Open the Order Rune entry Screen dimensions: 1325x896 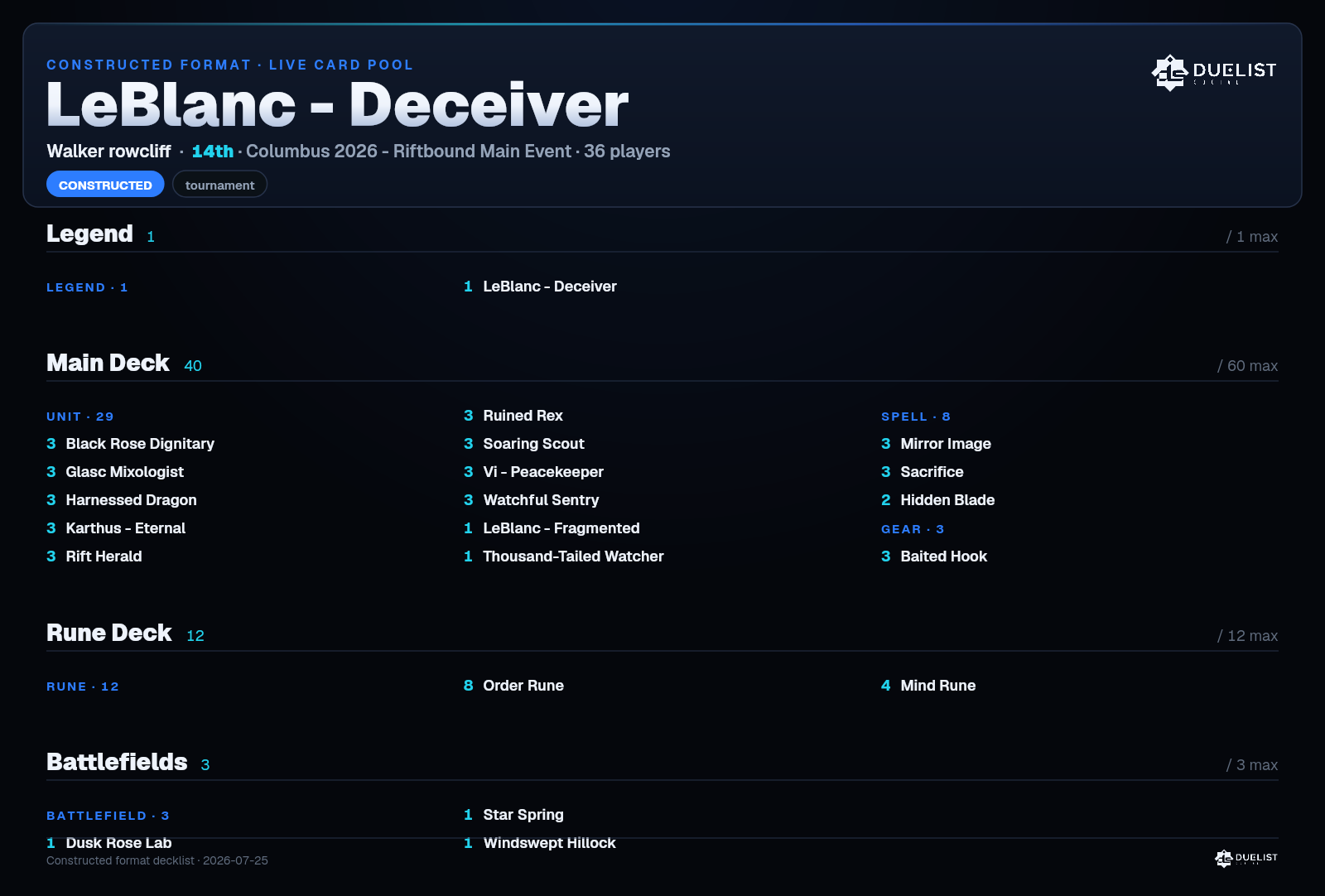(513, 686)
